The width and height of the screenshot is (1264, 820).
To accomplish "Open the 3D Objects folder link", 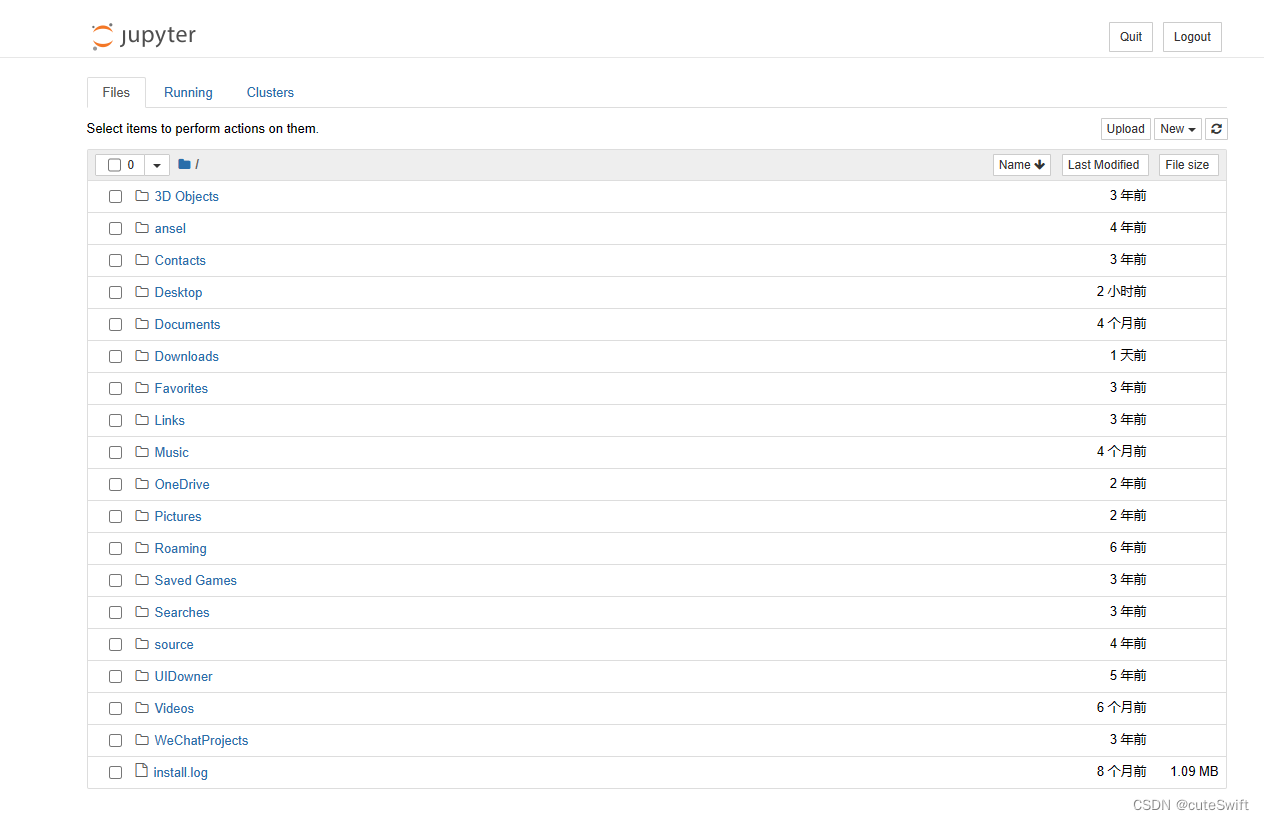I will (186, 196).
